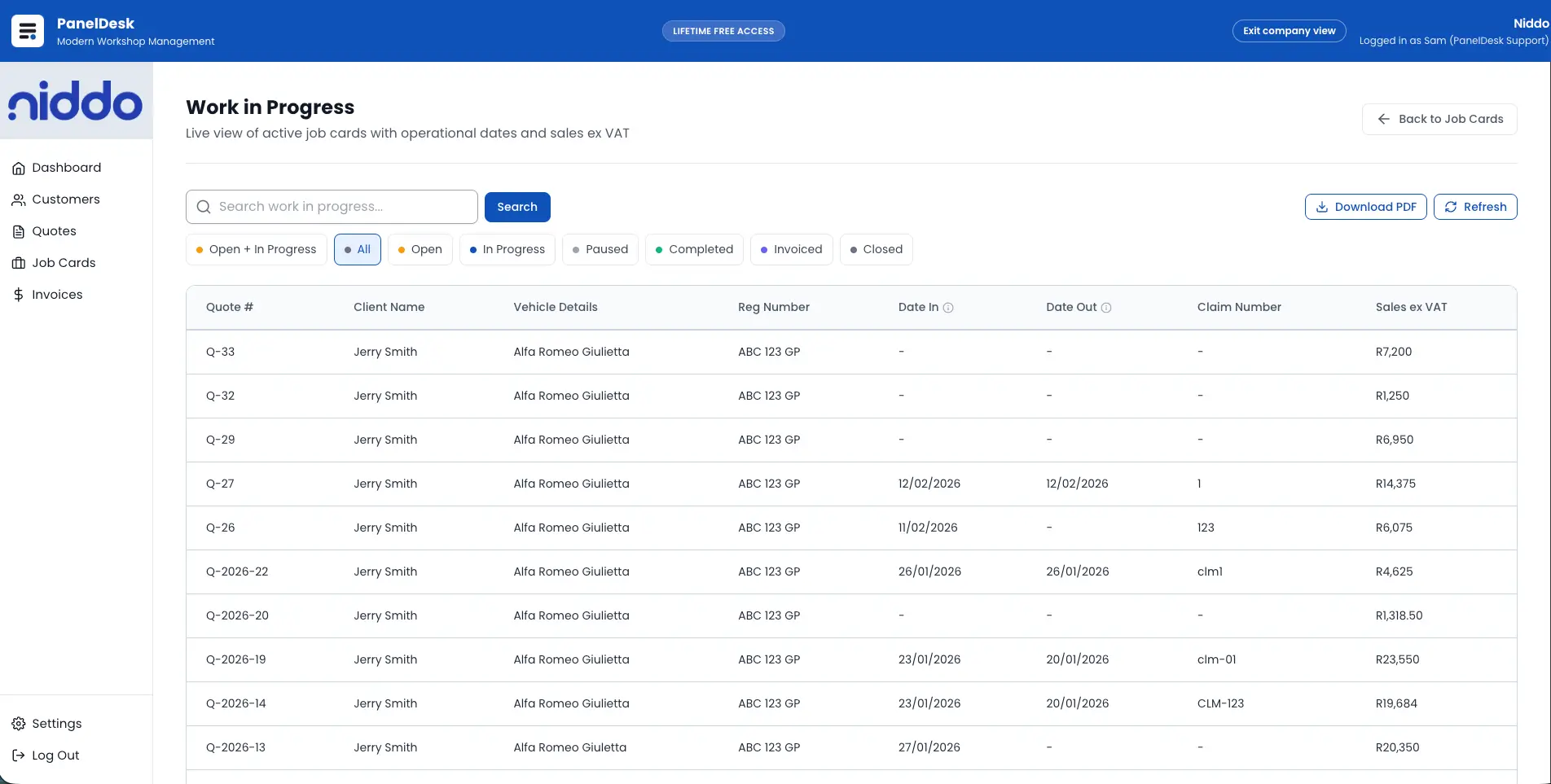
Task: Toggle the Invoiced status filter
Action: click(791, 249)
